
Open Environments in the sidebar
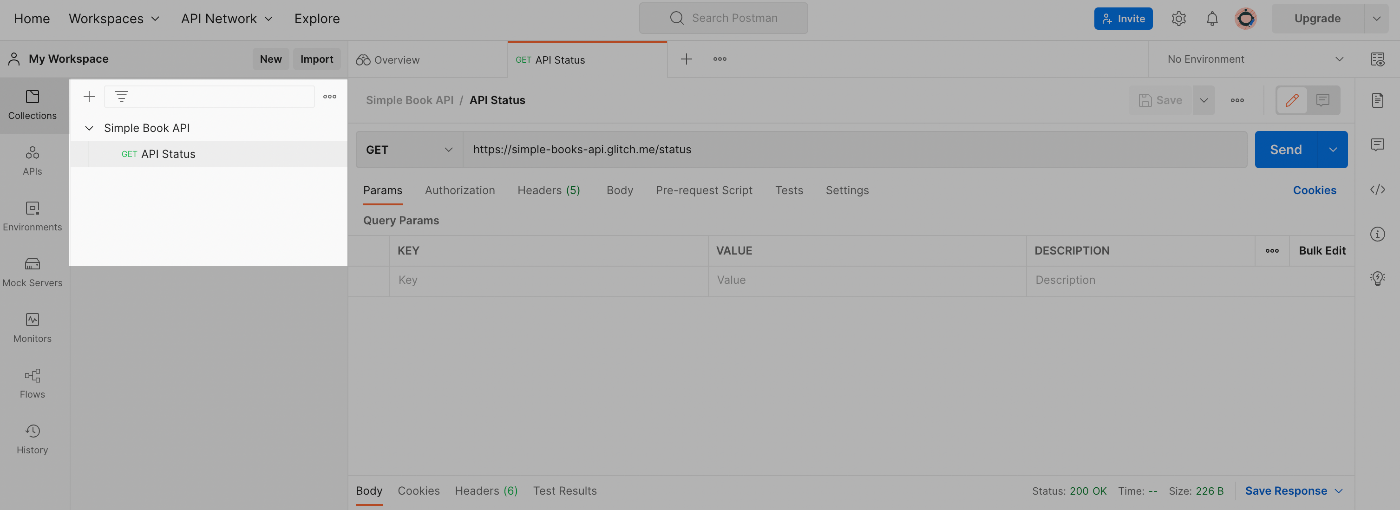32,216
